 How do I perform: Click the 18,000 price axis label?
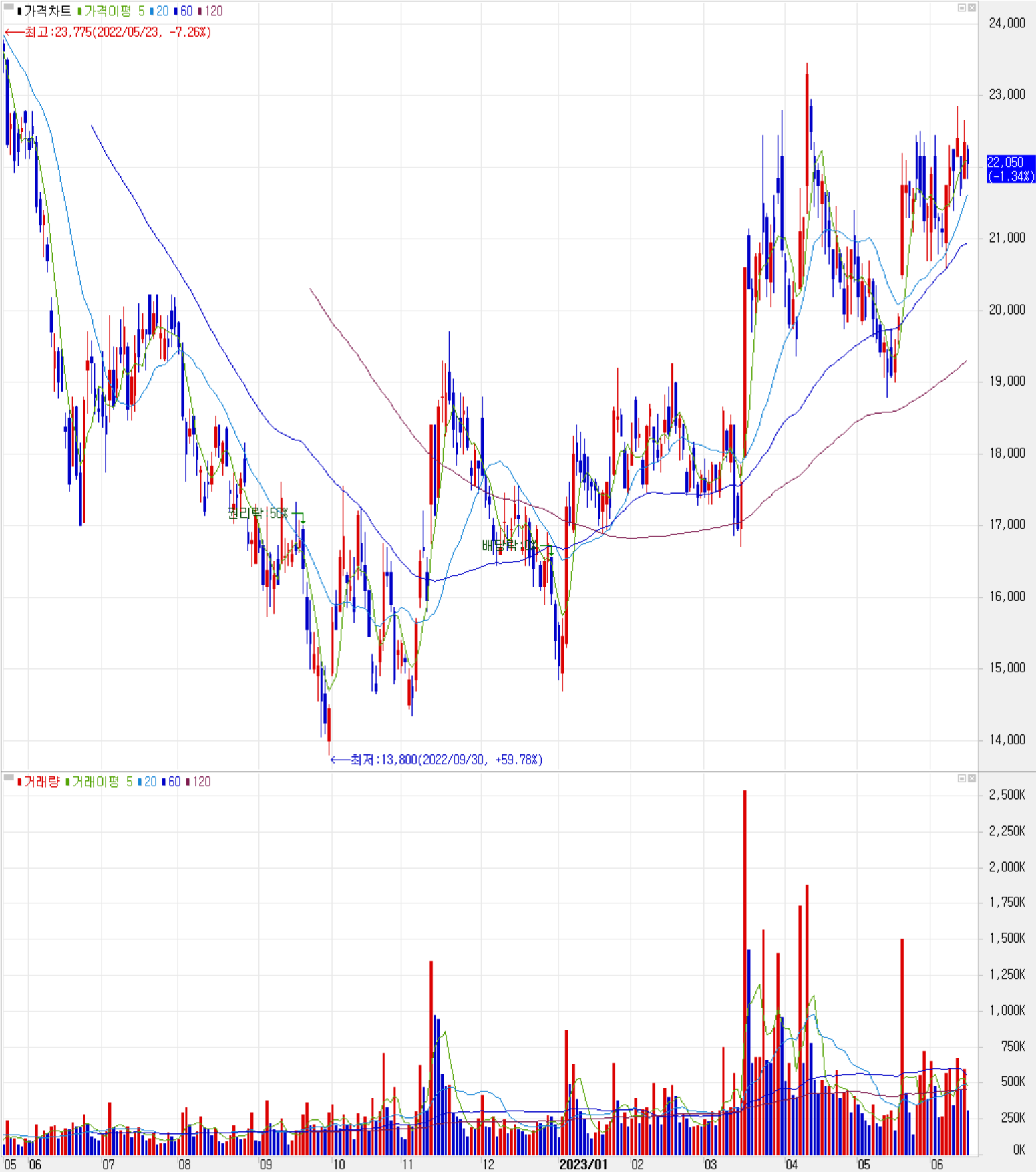[1007, 453]
